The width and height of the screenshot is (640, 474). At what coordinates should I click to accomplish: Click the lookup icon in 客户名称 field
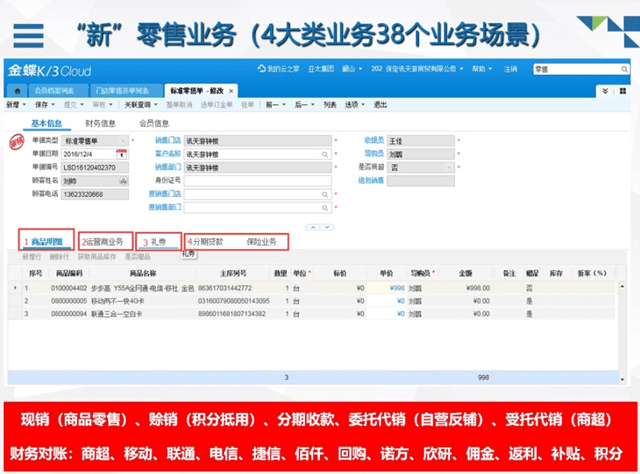(325, 154)
